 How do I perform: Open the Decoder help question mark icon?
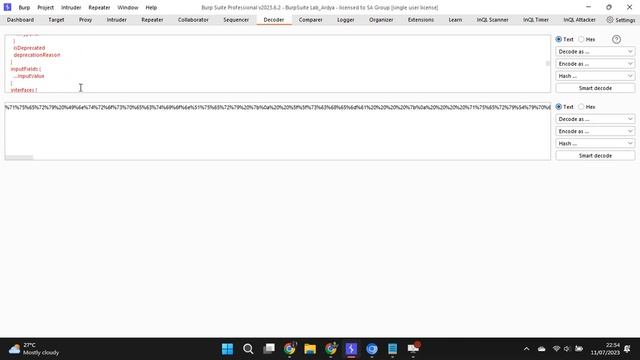(616, 39)
